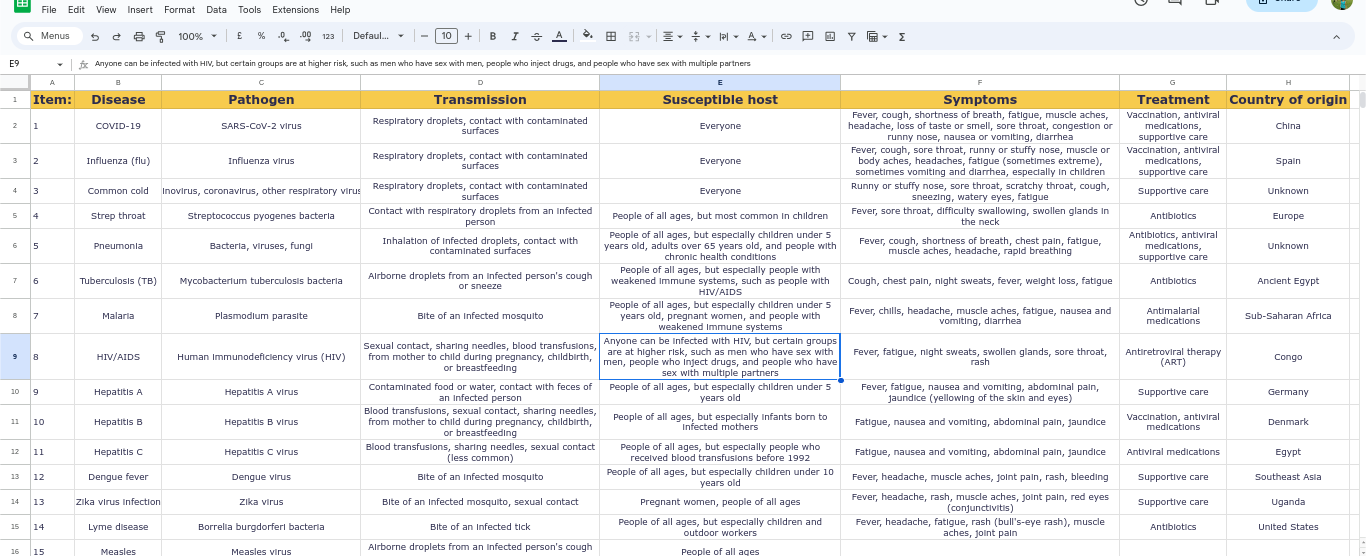Open the View menu
This screenshot has height=556, width=1366.
click(x=106, y=9)
